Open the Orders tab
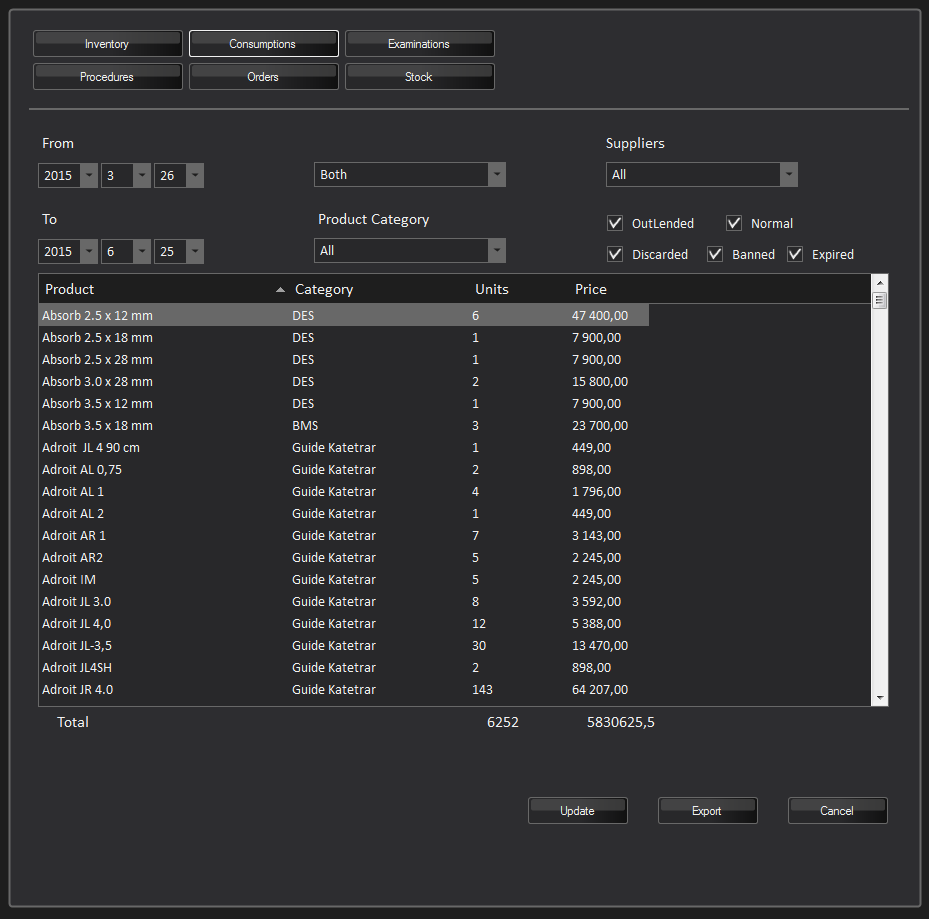 tap(264, 77)
